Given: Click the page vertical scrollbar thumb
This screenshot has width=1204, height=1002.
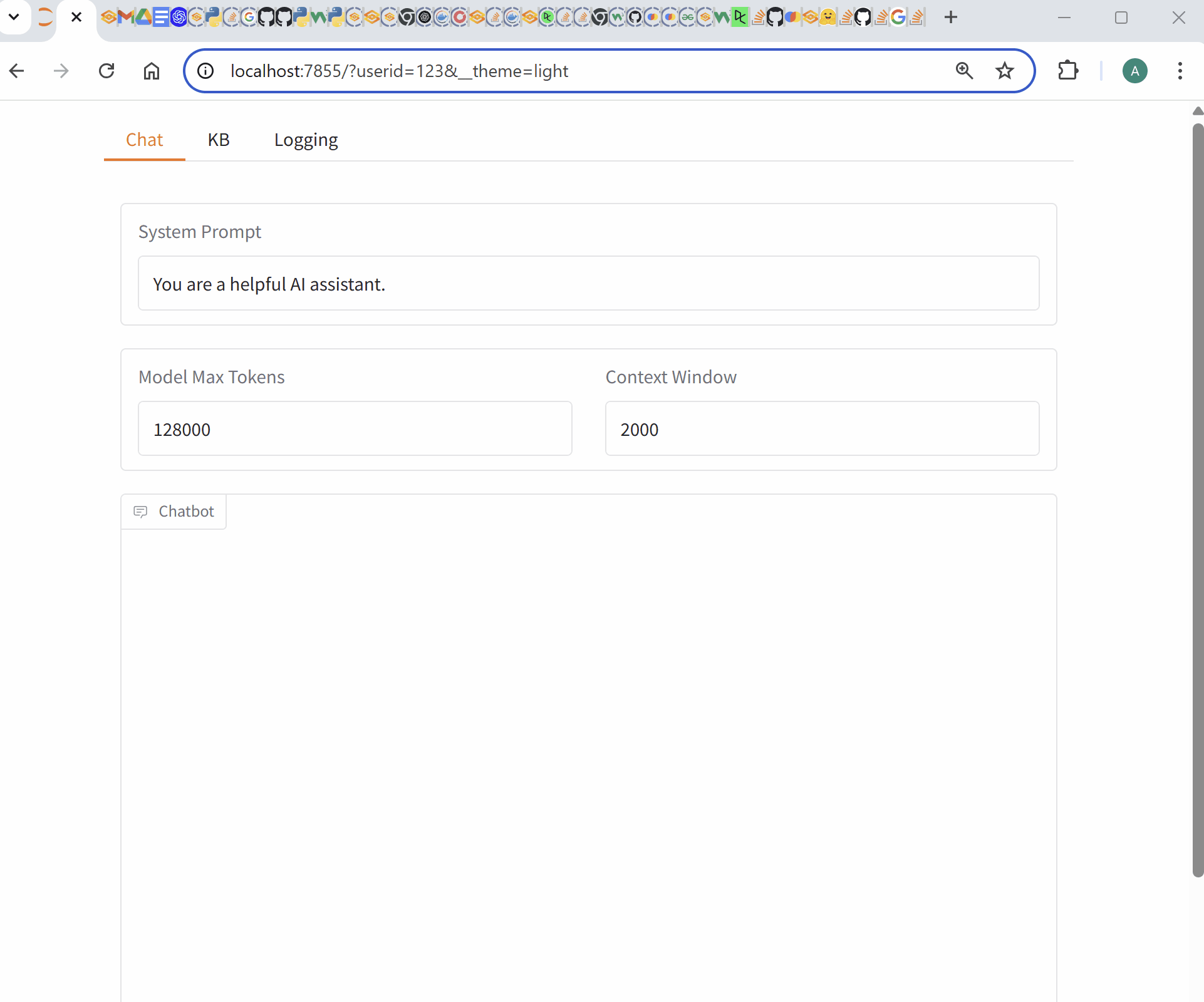Looking at the screenshot, I should (1198, 500).
